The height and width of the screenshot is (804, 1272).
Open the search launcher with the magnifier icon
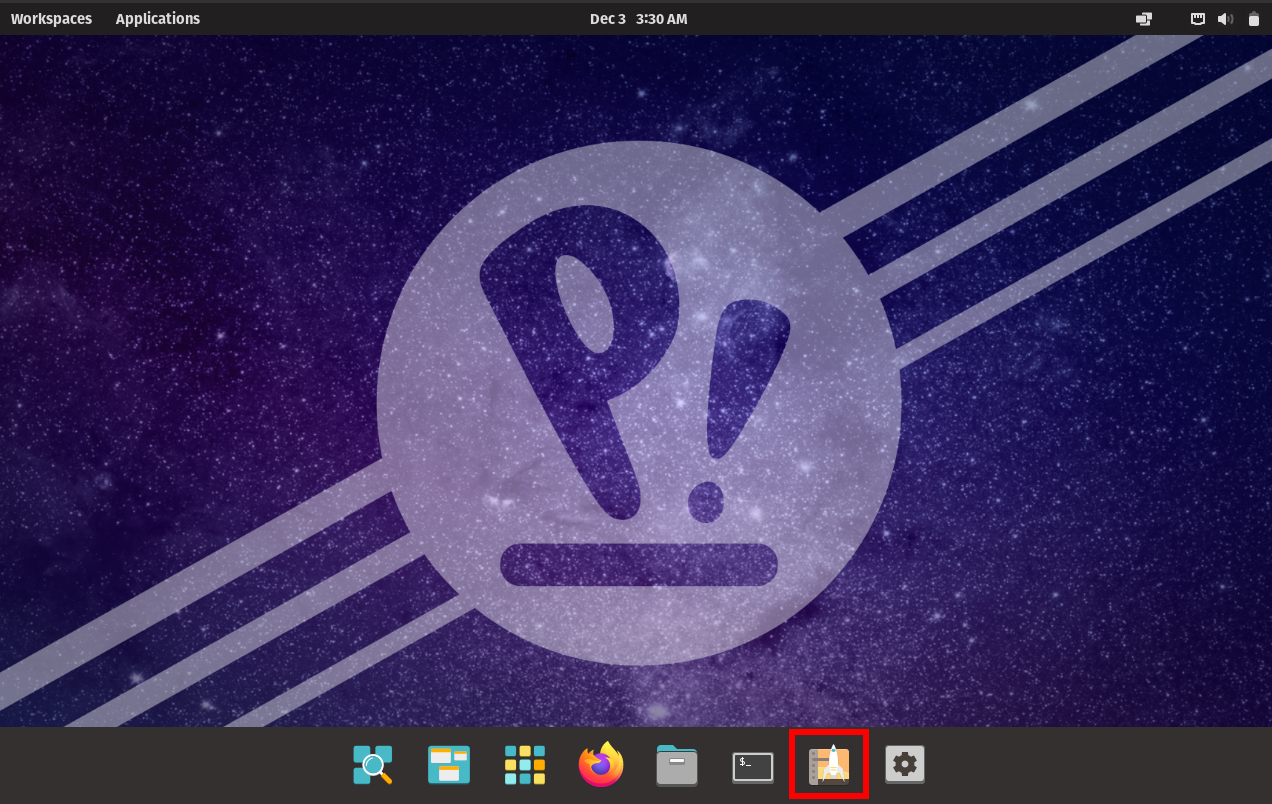click(372, 765)
